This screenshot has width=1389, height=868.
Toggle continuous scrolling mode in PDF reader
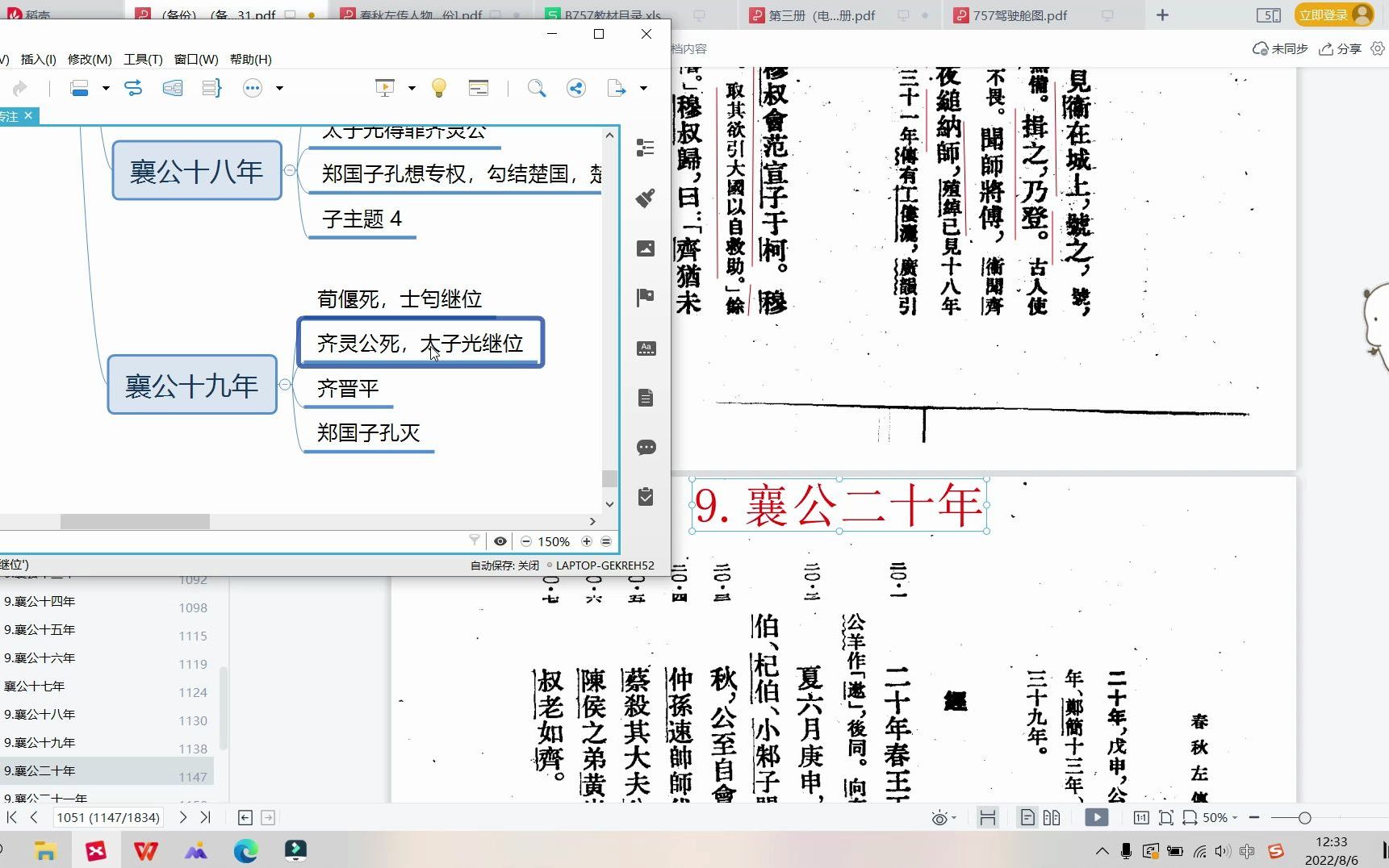click(987, 817)
